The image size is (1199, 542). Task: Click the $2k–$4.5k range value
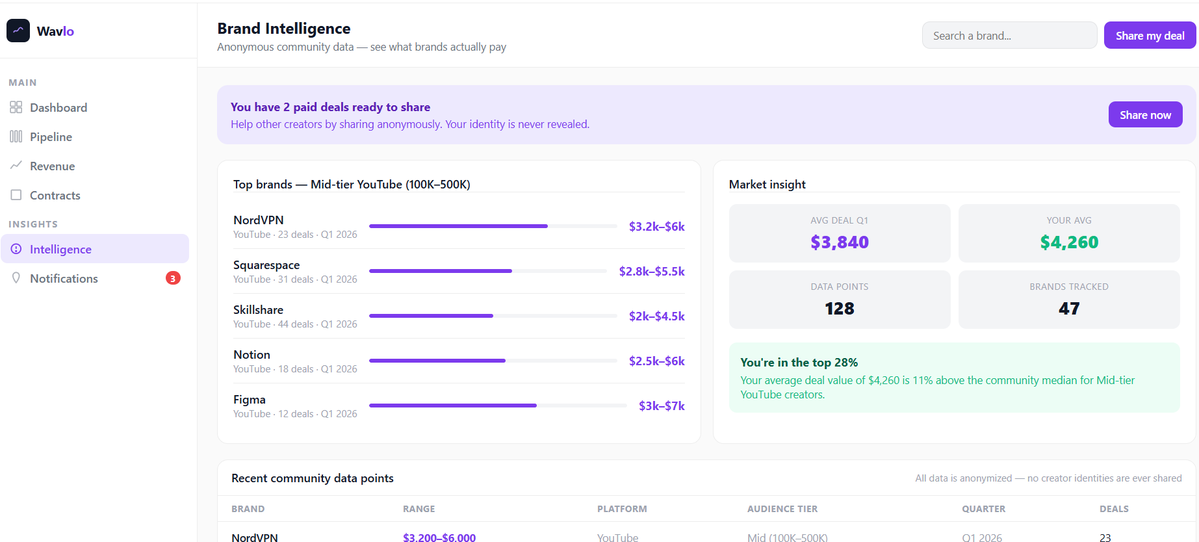657,316
